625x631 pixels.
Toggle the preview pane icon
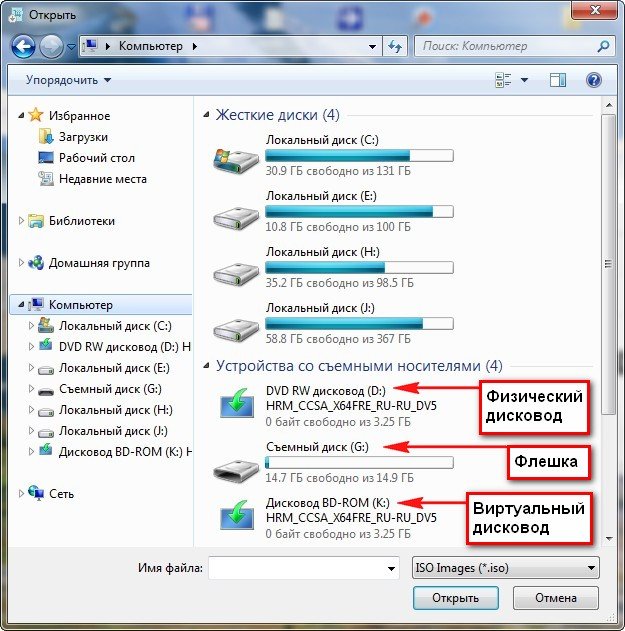[557, 80]
